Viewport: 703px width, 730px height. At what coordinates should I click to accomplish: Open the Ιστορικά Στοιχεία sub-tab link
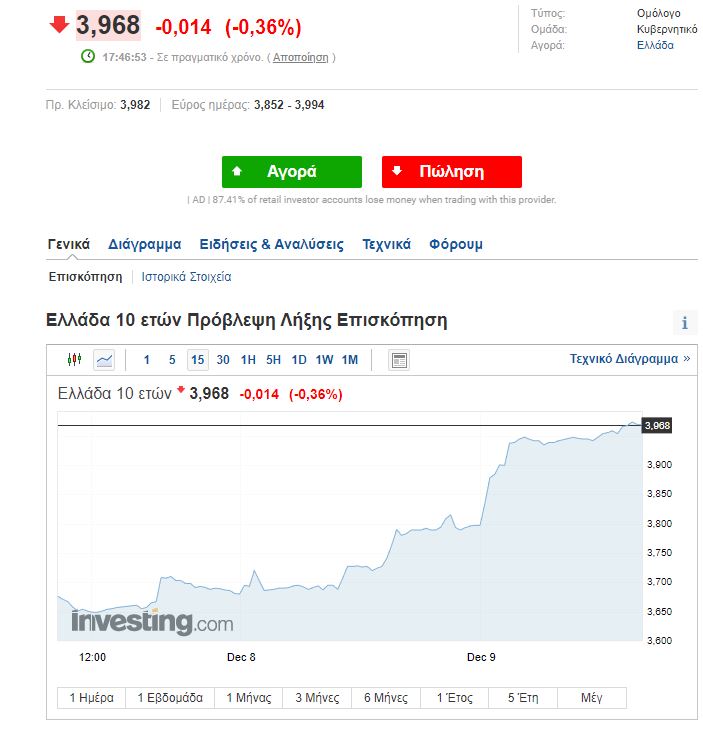pyautogui.click(x=186, y=277)
